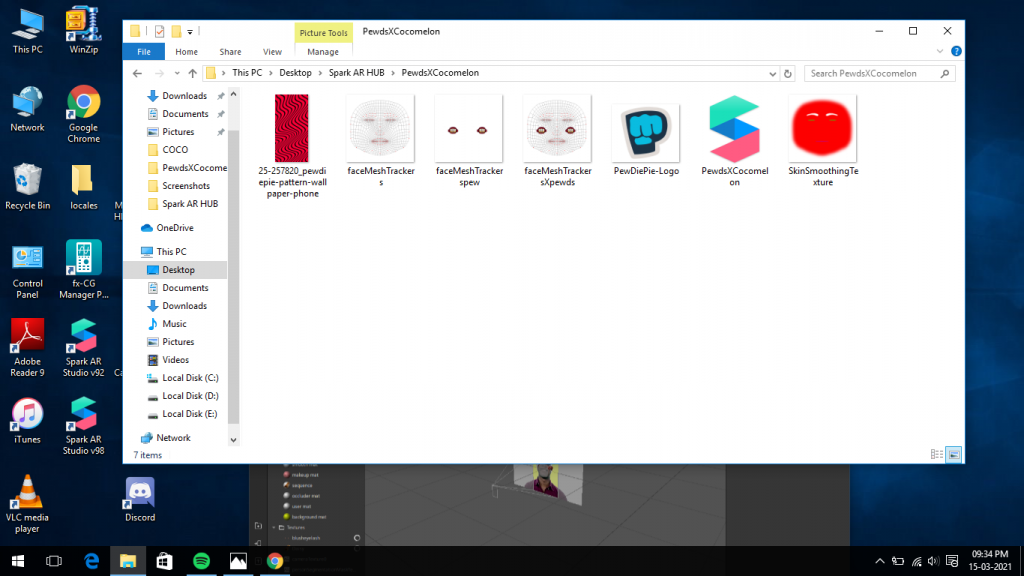Launch Spark AR Studio v98
This screenshot has height=576, width=1024.
coord(84,426)
